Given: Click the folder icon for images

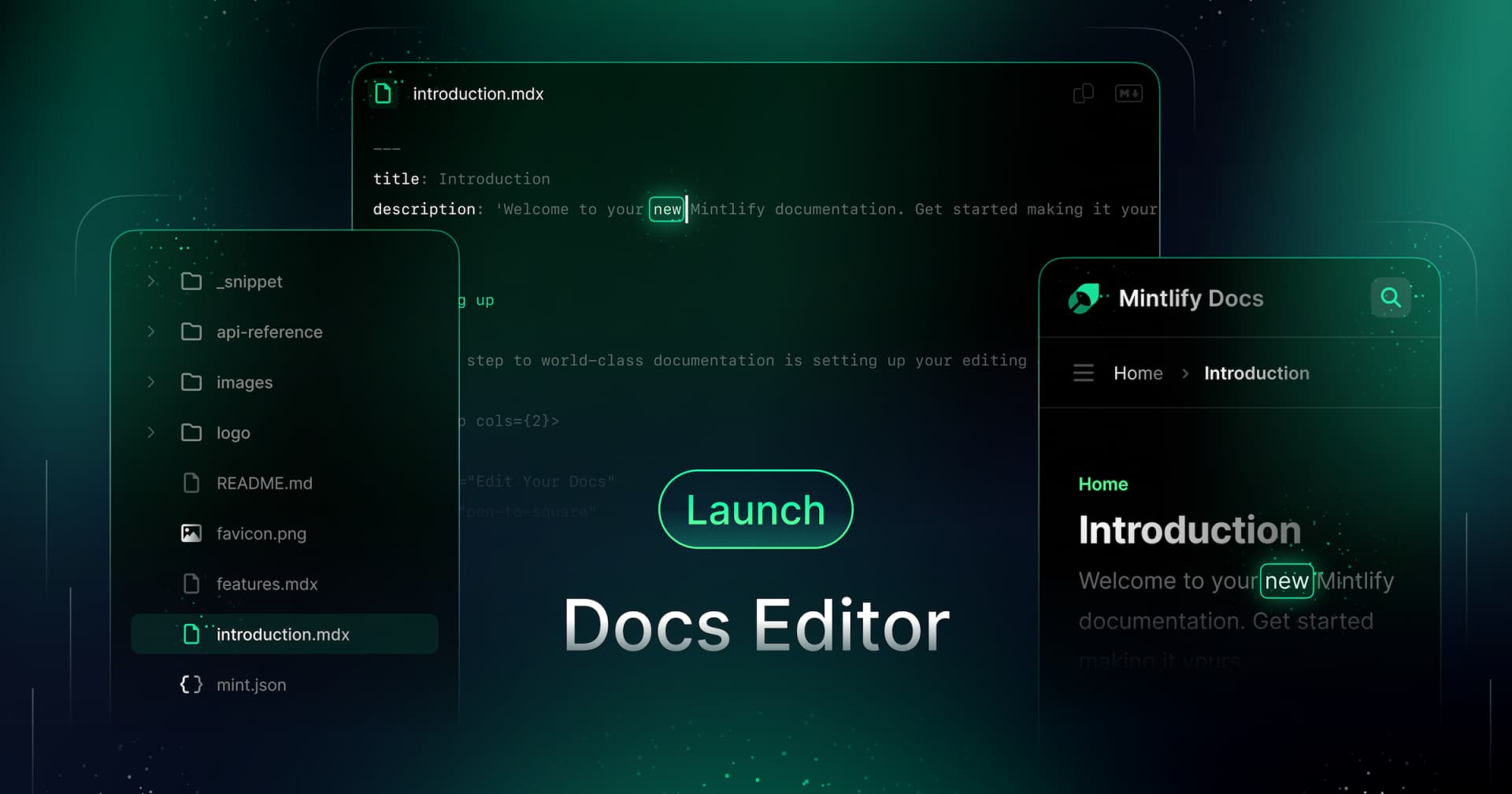Looking at the screenshot, I should point(191,382).
